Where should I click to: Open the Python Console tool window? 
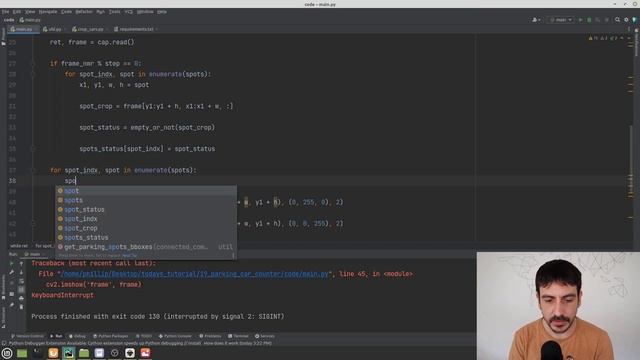pos(175,336)
